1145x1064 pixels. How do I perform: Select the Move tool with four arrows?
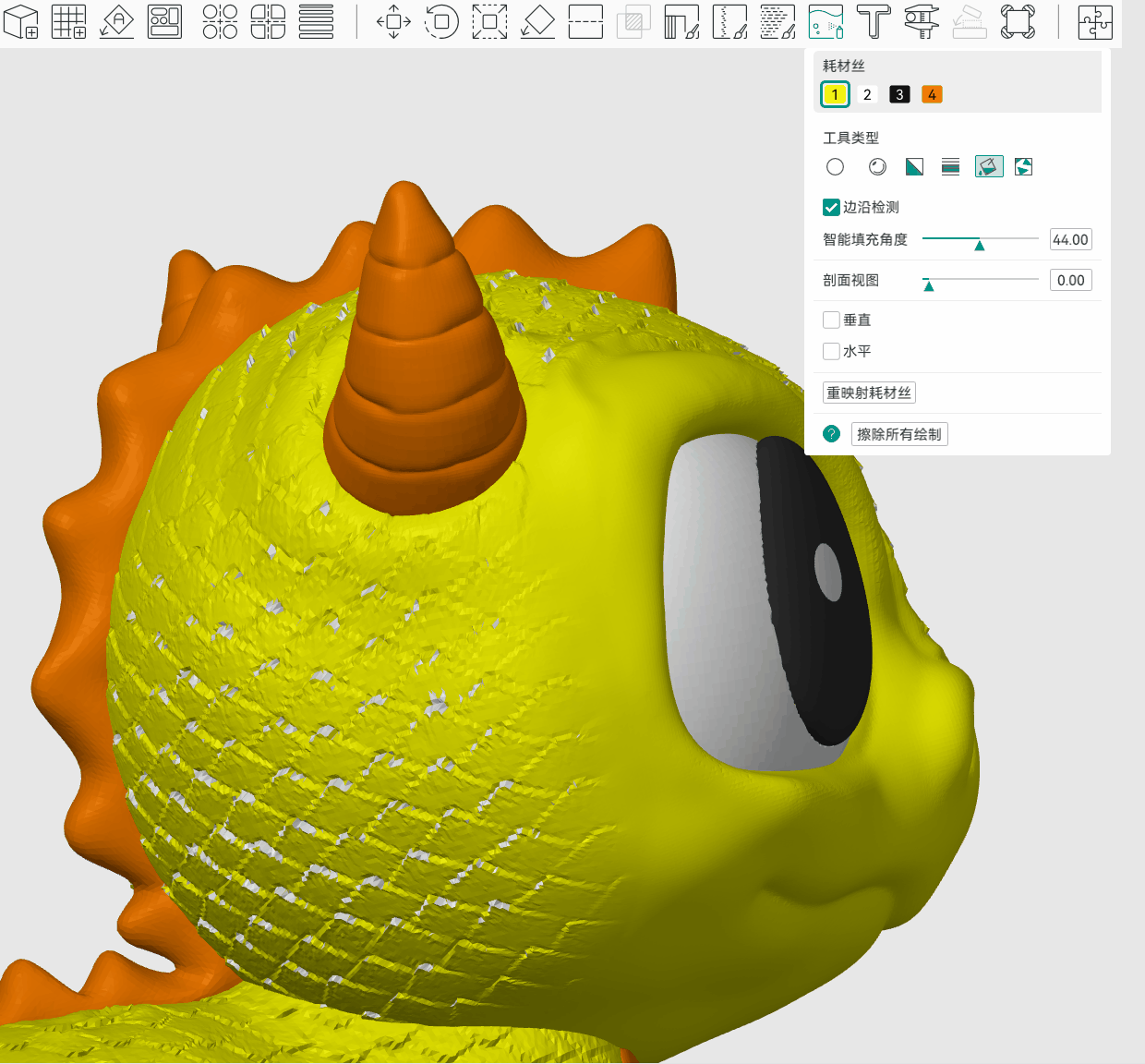click(393, 21)
